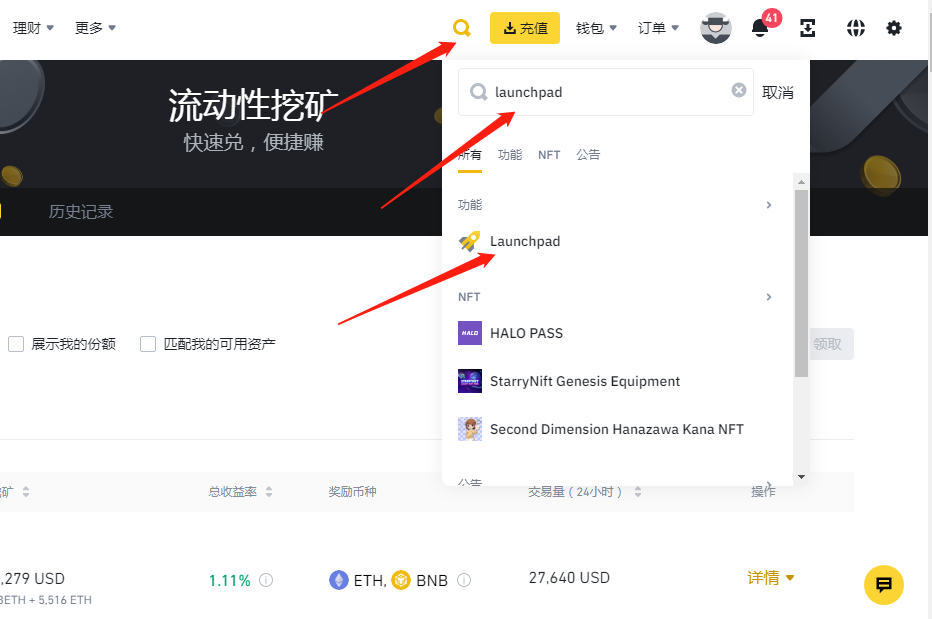The height and width of the screenshot is (619, 932).
Task: Click info icon next to 1.11% yield
Action: coord(266,580)
